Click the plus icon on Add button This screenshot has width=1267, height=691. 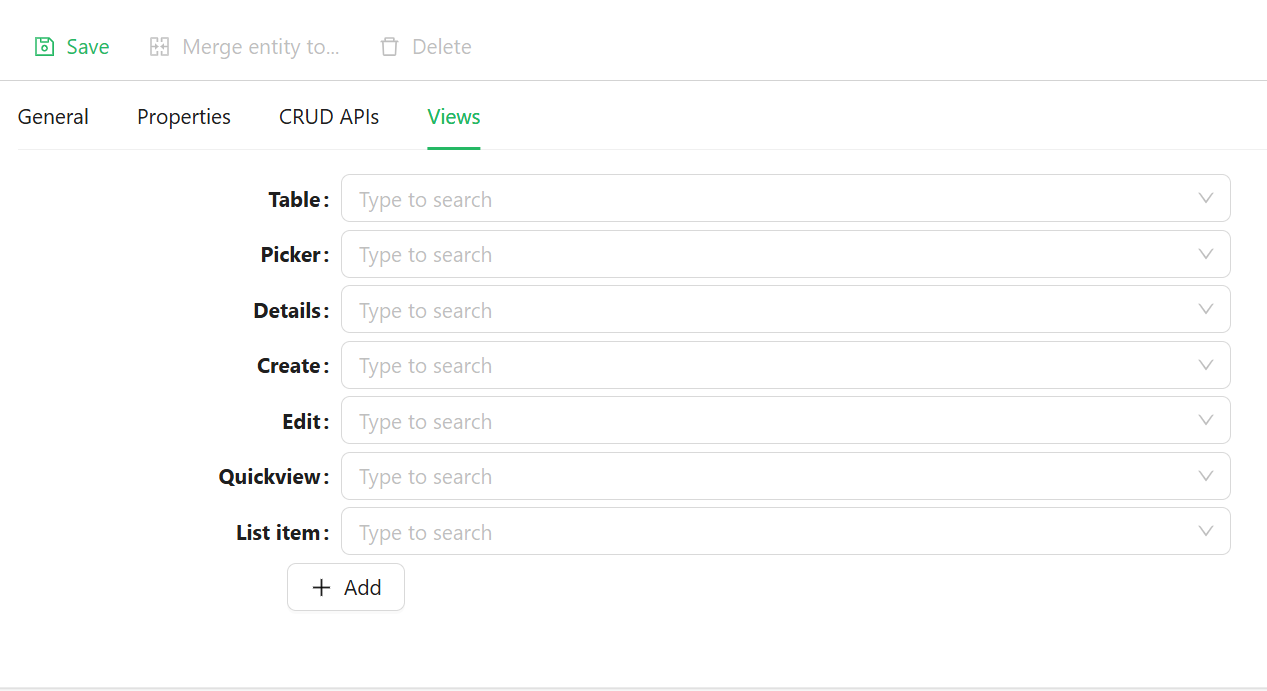coord(321,588)
